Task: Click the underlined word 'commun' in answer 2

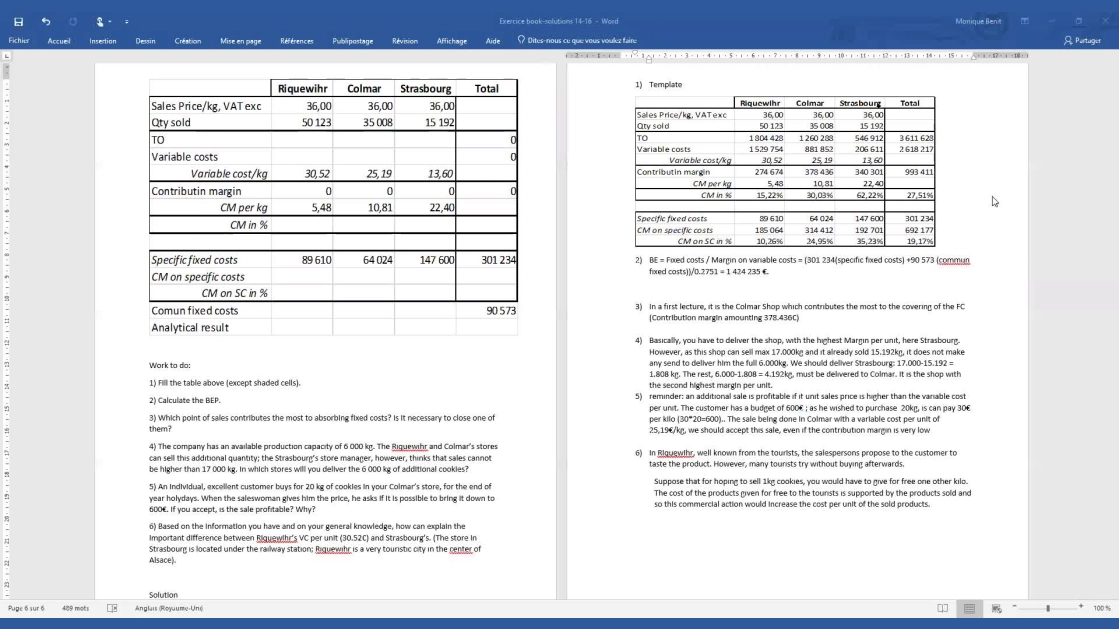Action: pos(954,260)
